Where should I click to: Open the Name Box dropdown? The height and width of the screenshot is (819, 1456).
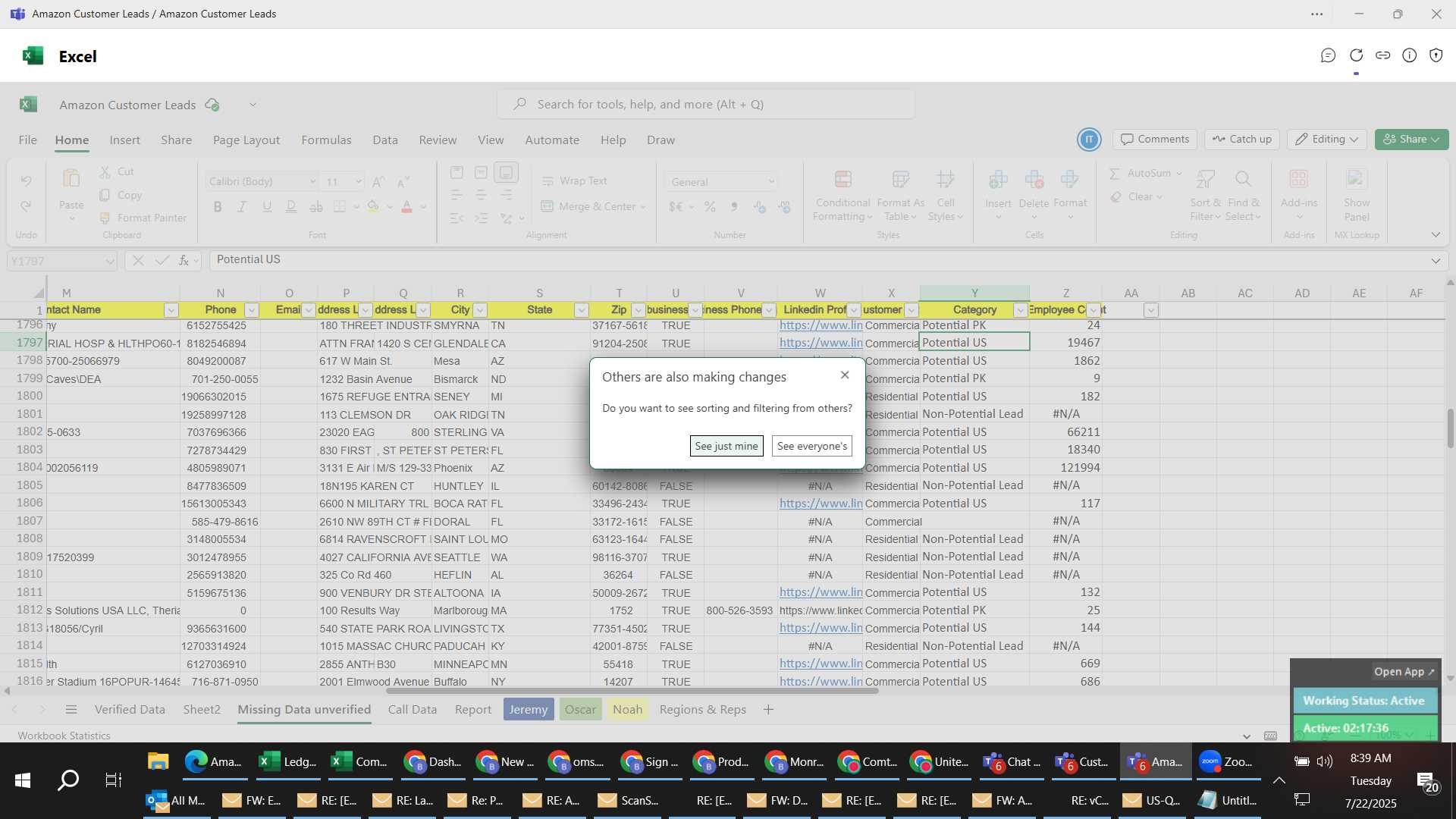(x=109, y=261)
